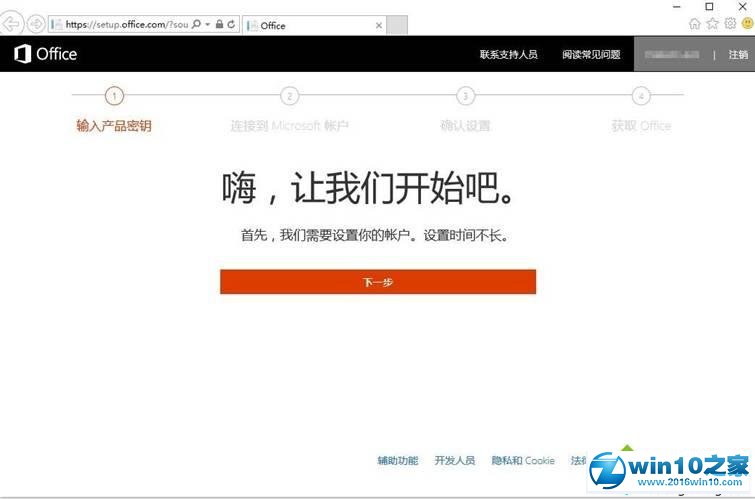Image resolution: width=755 pixels, height=499 pixels.
Task: Click the padlock security icon
Action: 219,24
